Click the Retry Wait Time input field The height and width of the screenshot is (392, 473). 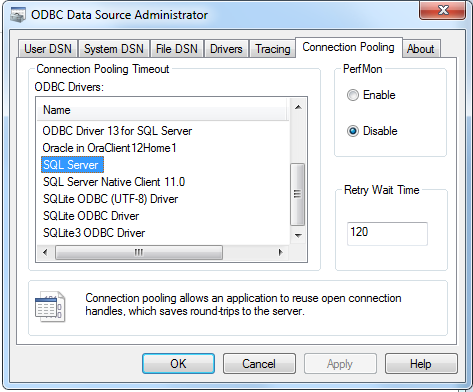pyautogui.click(x=387, y=234)
